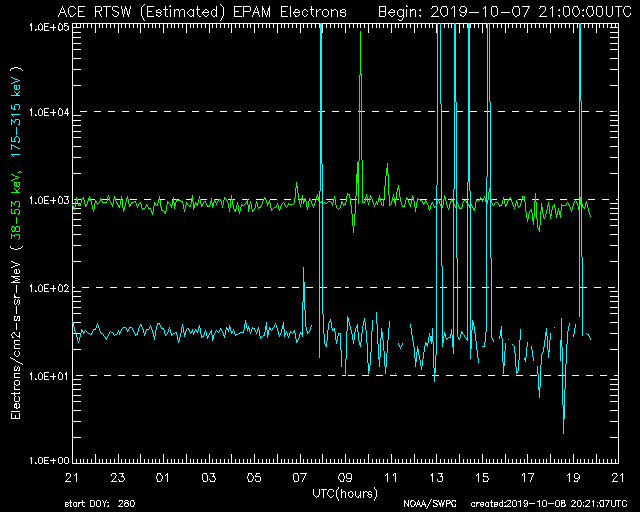Click the ACE RTSW EPAM Electrons chart title

[x=202, y=11]
